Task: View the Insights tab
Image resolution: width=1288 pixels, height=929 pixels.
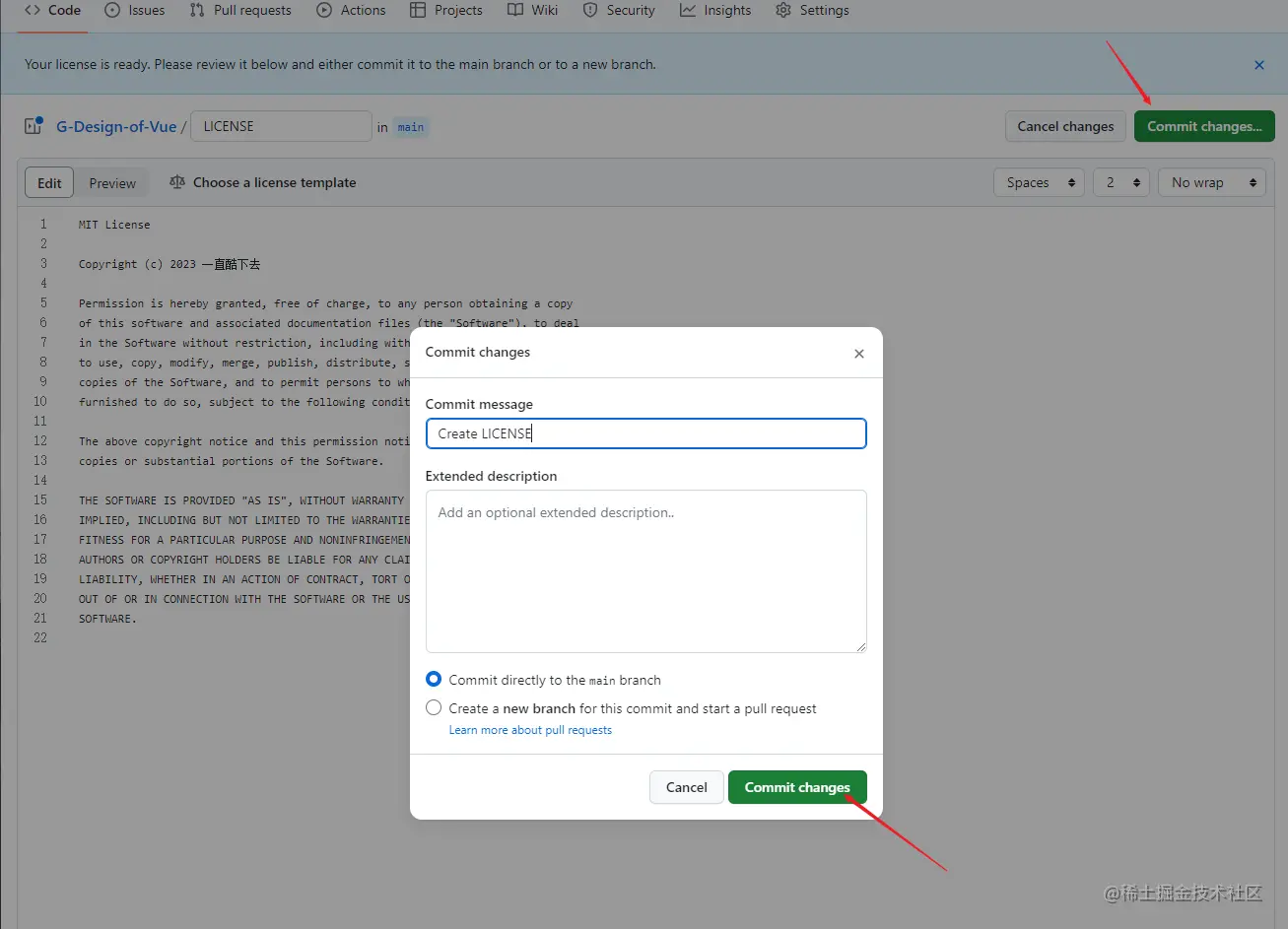Action: point(715,10)
